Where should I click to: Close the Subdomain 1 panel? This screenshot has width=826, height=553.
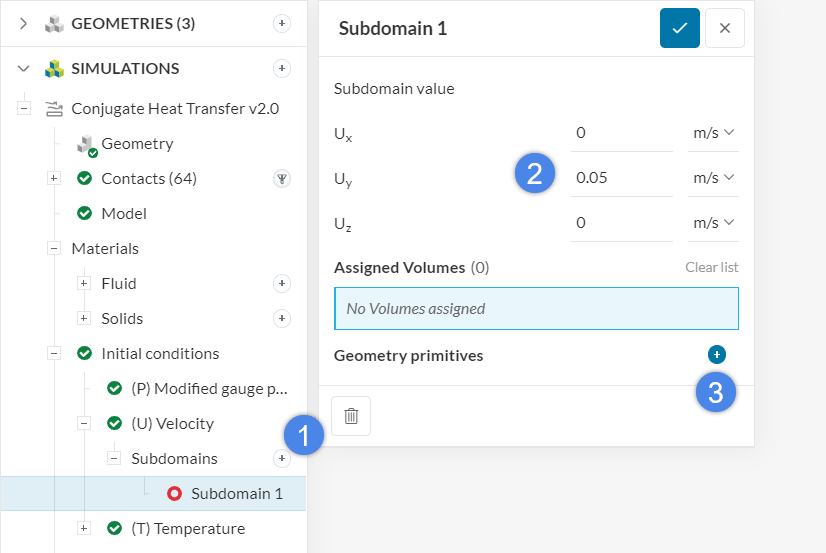(x=725, y=28)
